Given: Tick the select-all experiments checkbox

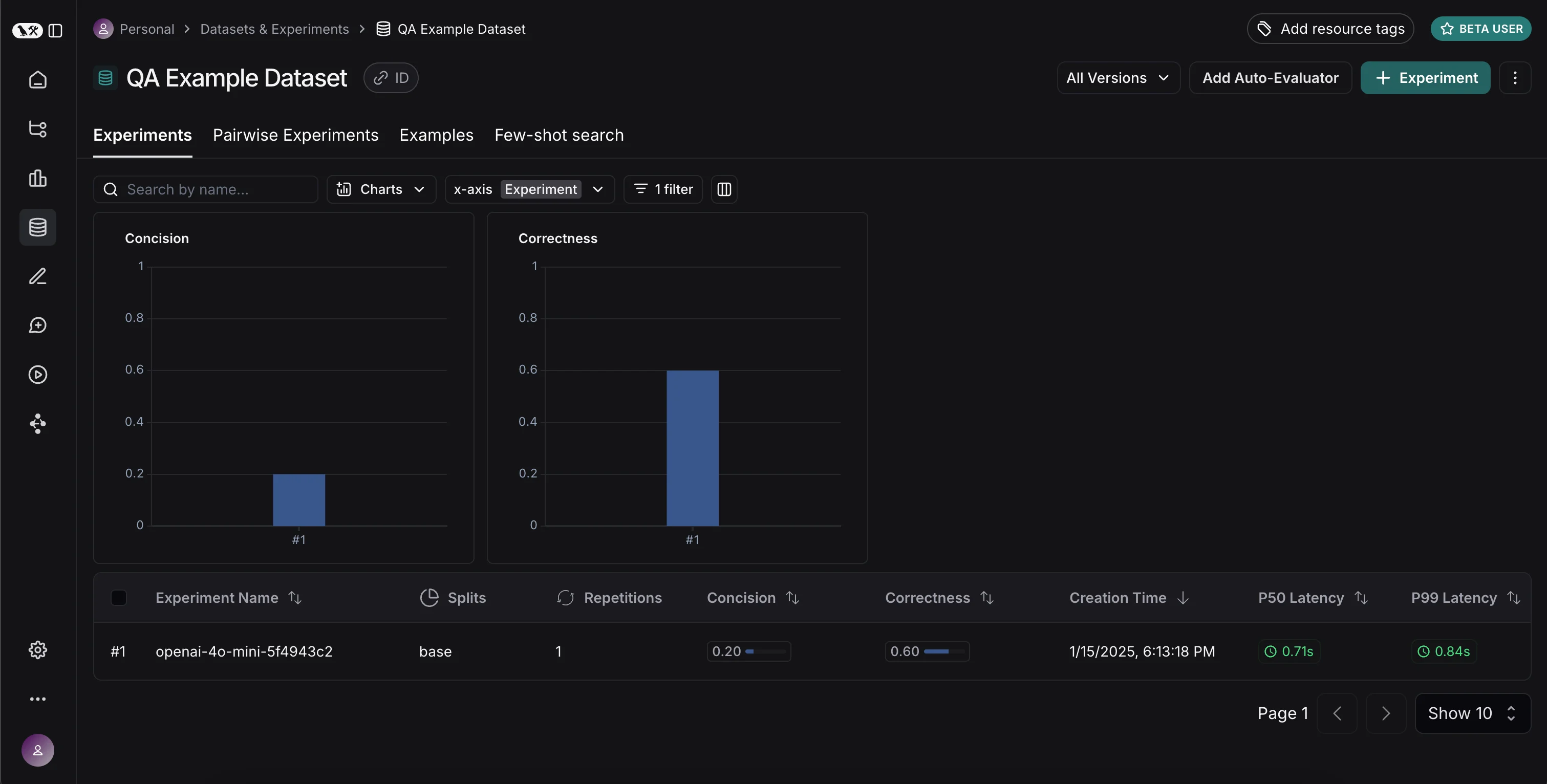Looking at the screenshot, I should click(x=119, y=597).
